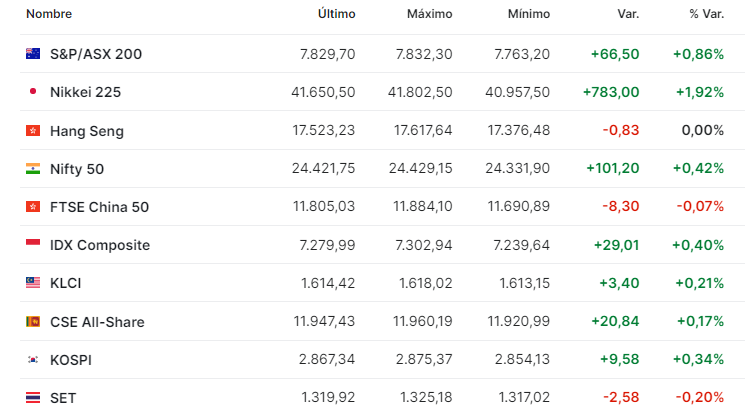Click the Japan flag icon beside Nikkei 225
Screen dimensions: 745x414
pos(33,92)
